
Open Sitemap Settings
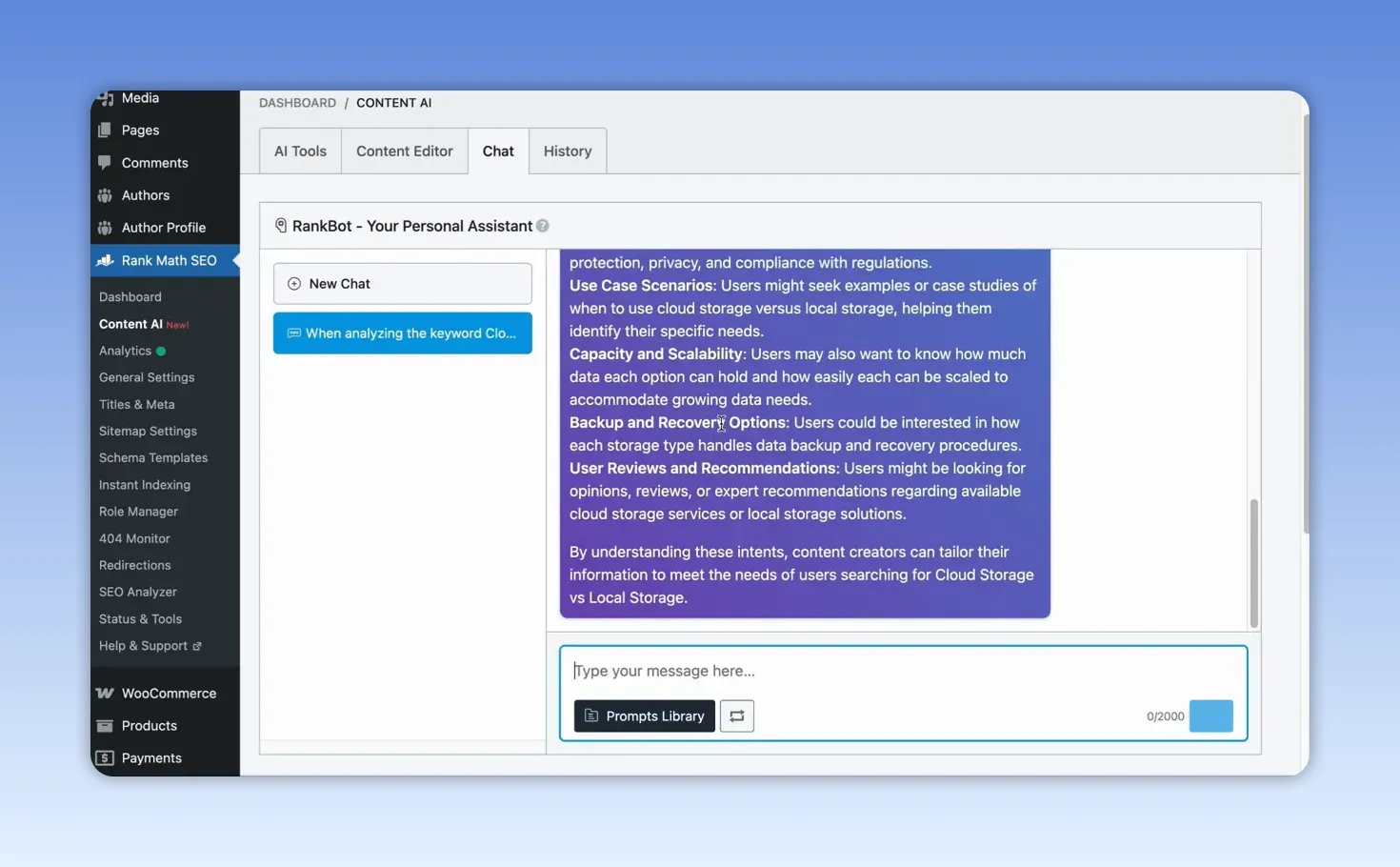[149, 432]
